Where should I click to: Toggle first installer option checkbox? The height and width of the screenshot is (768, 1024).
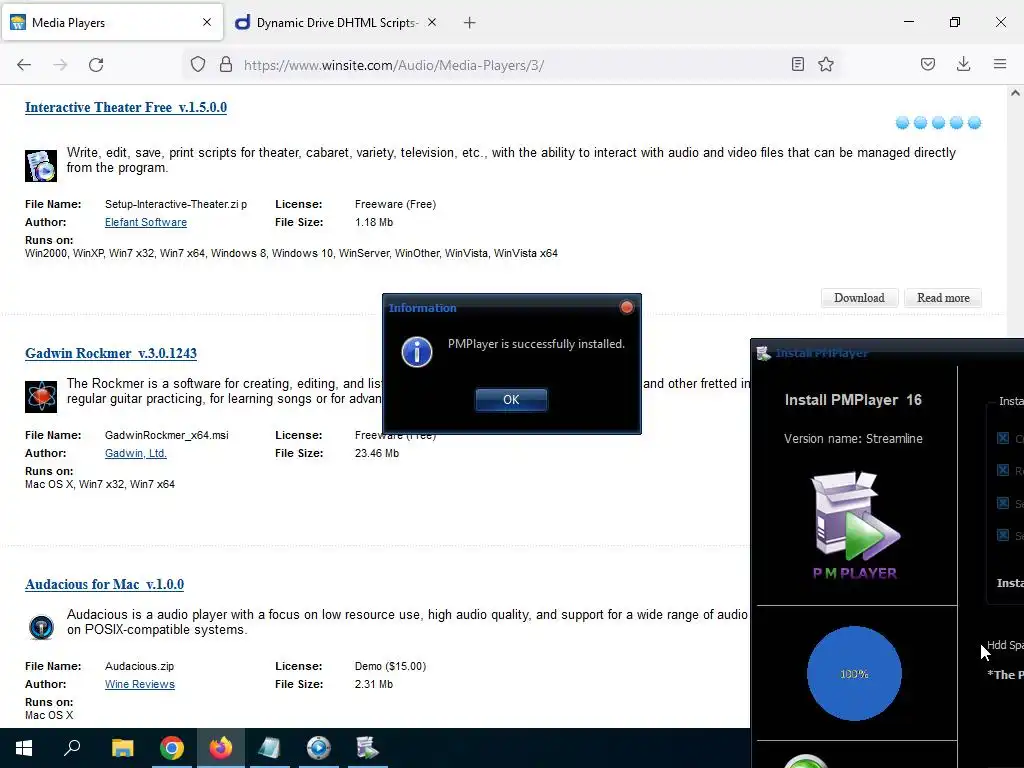click(1003, 438)
